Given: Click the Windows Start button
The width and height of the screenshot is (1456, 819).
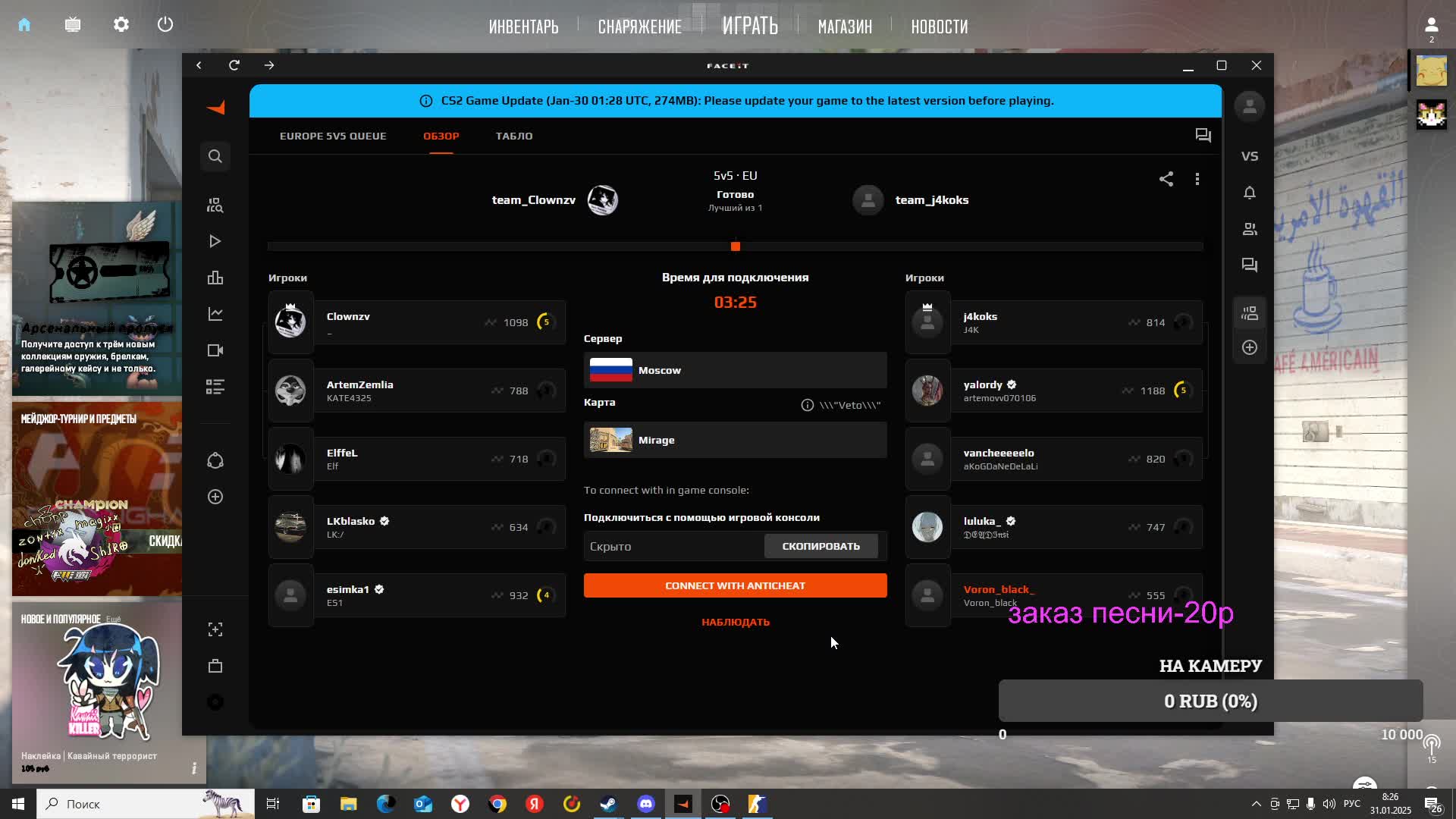Looking at the screenshot, I should (18, 804).
